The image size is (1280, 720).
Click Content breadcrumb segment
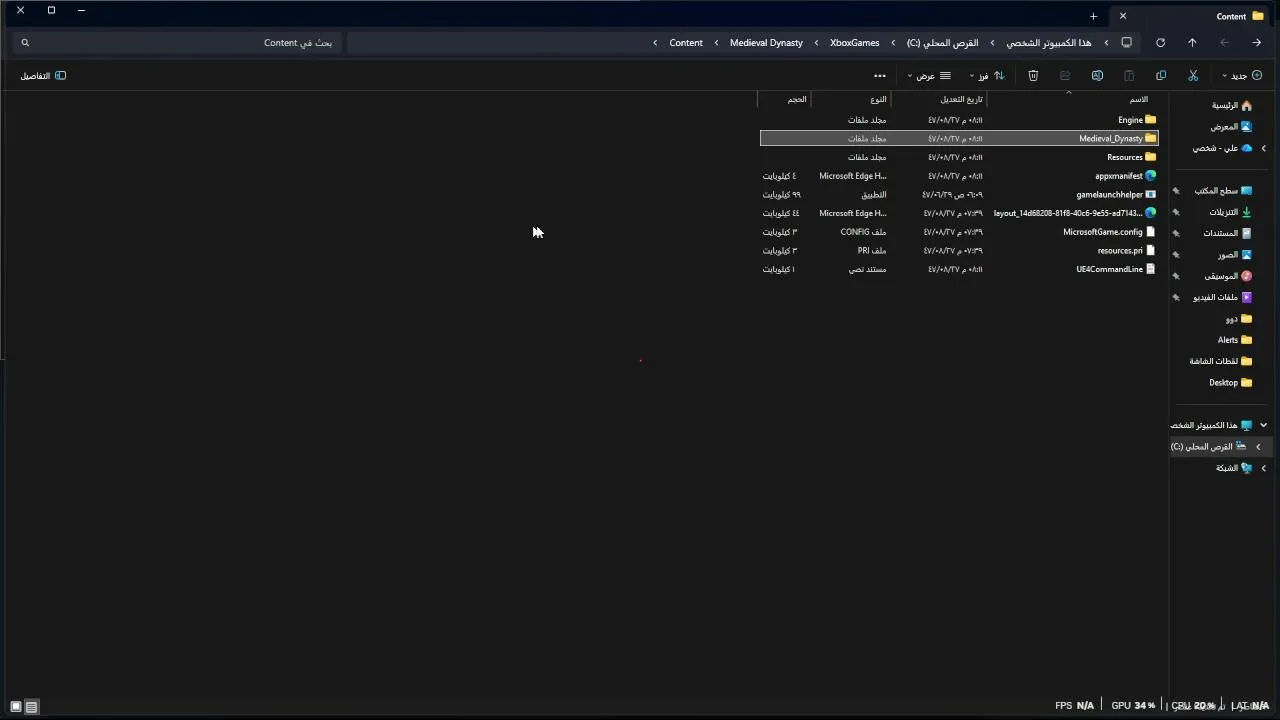click(x=686, y=43)
